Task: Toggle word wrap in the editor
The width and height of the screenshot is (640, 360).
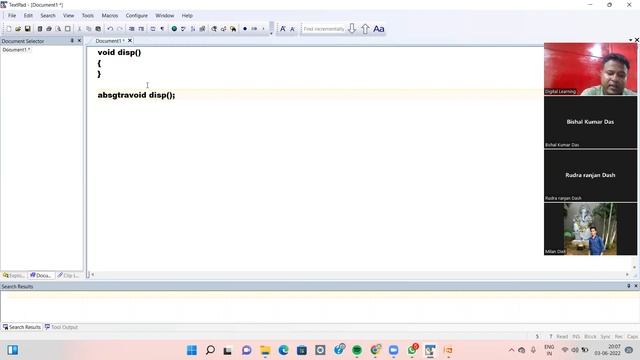Action: [x=153, y=29]
